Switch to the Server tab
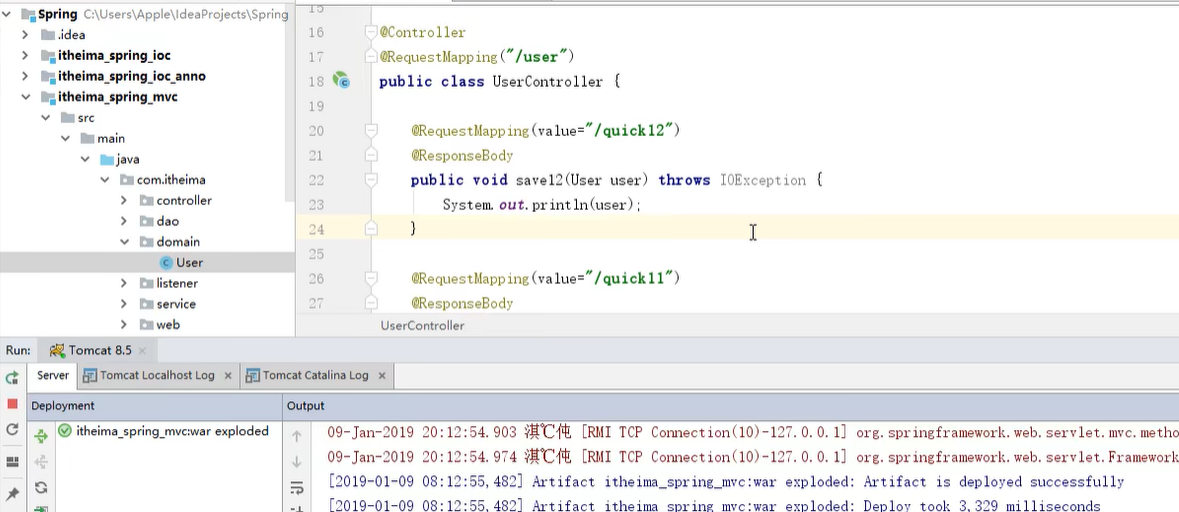Viewport: 1179px width, 512px height. [x=53, y=375]
